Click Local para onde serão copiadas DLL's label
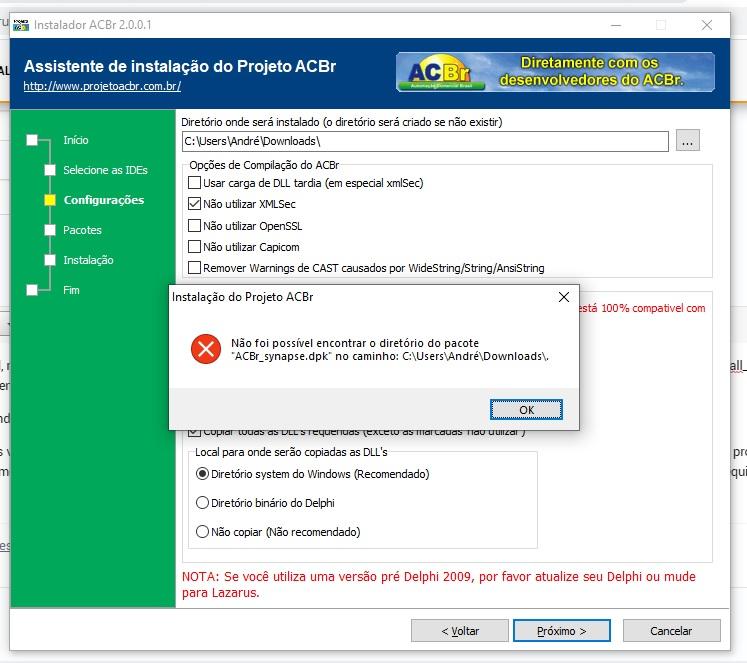 291,452
